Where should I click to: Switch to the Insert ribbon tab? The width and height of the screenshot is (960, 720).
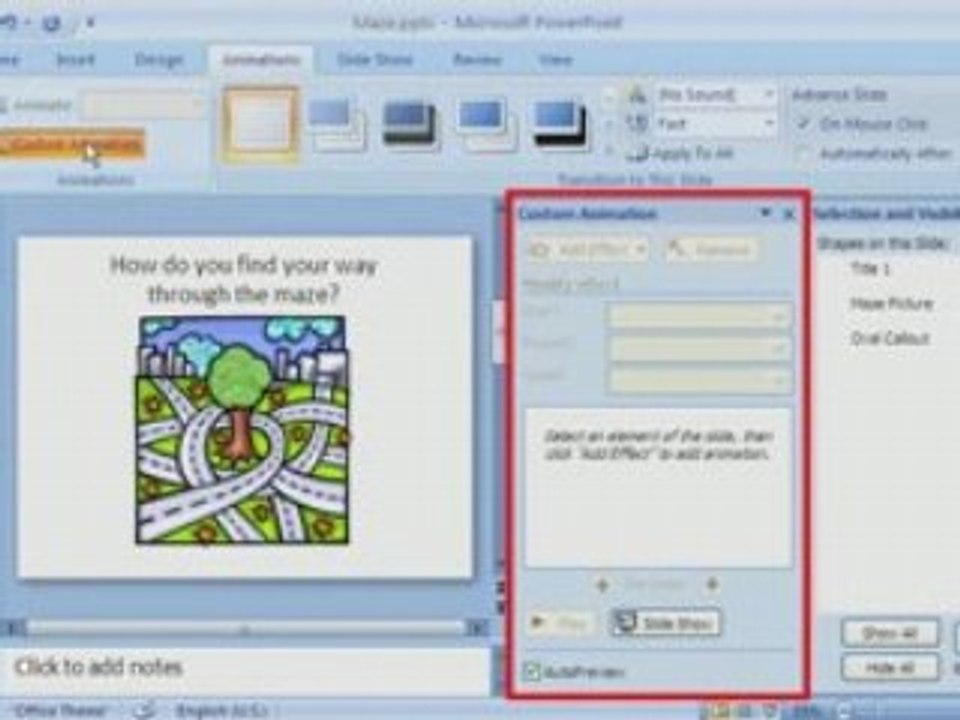75,60
